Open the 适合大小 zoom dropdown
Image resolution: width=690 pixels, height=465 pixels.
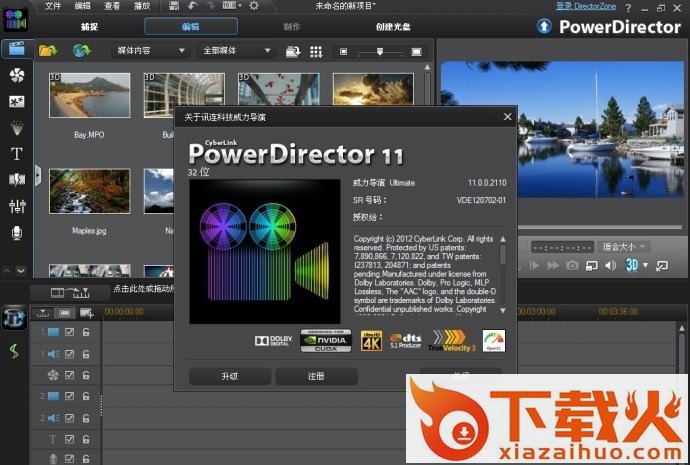tap(625, 247)
